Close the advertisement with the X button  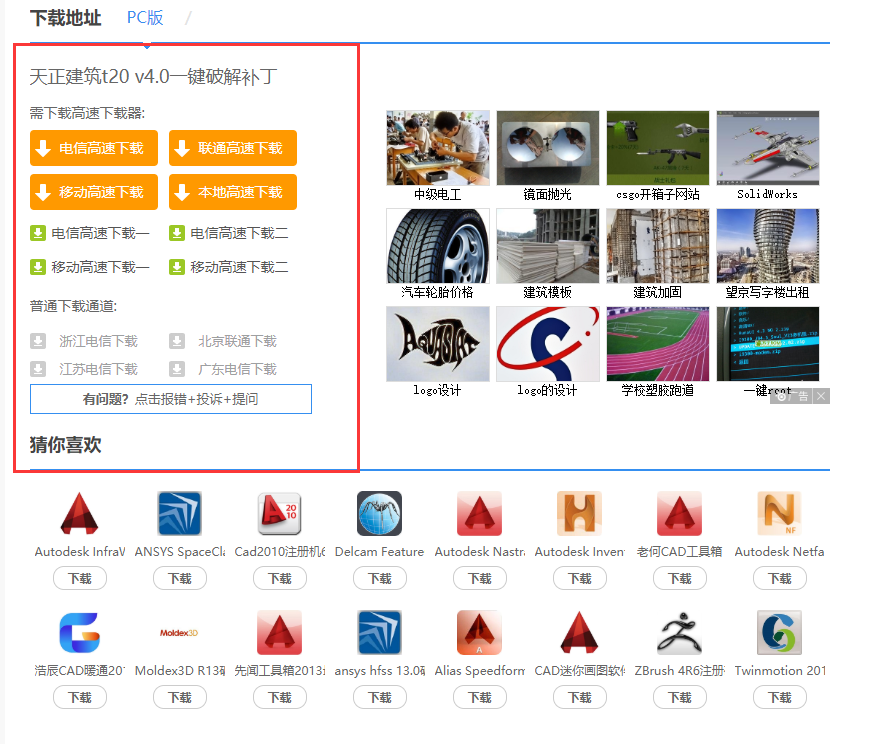[x=821, y=396]
